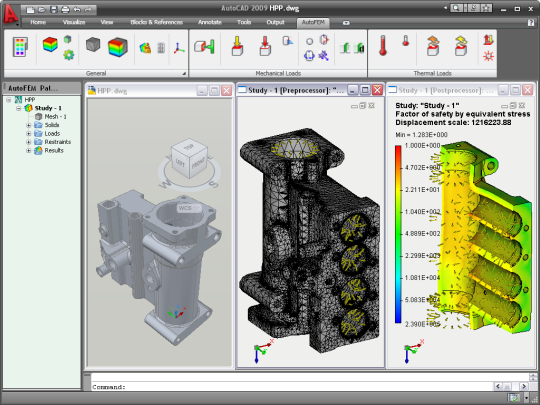
Task: Open the Home ribbon tab
Action: coord(38,22)
